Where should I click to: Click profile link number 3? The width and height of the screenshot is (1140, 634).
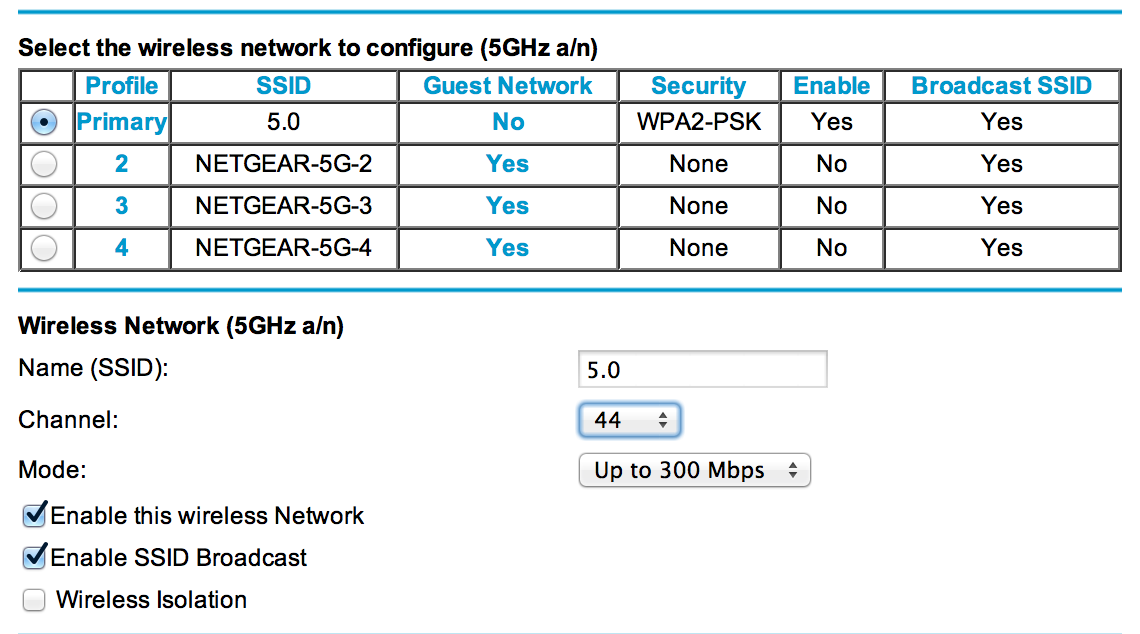[121, 206]
